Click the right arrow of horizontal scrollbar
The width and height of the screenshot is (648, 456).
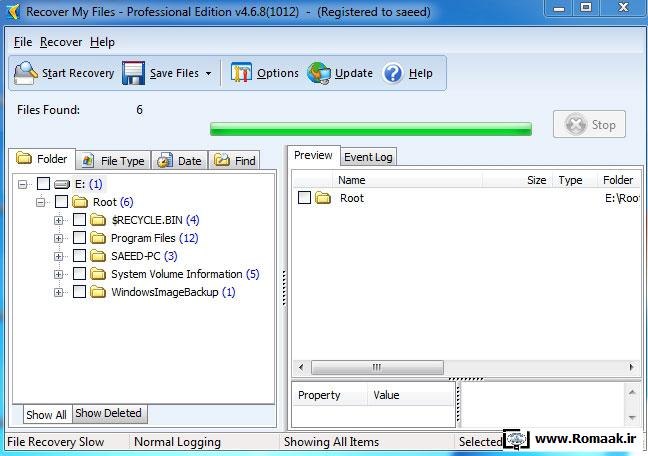pyautogui.click(x=631, y=367)
